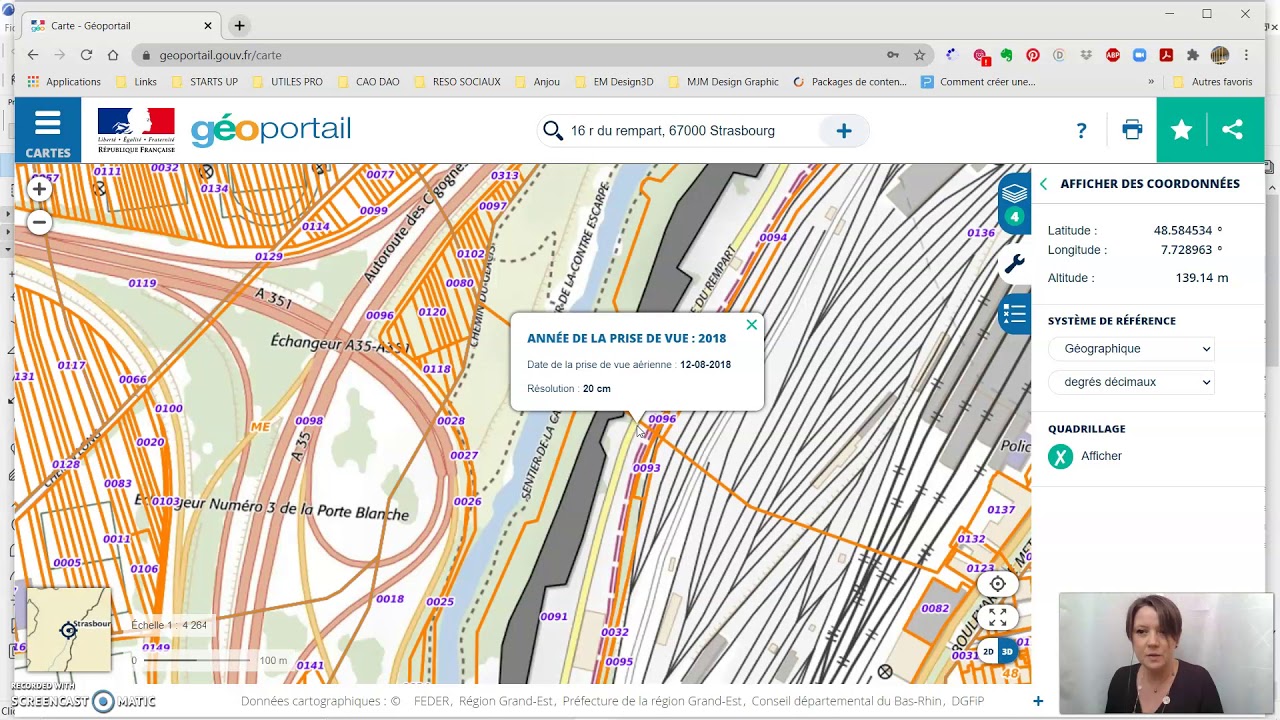Click the date 12-08-2018 in popup
Screen dimensions: 1280x720
705,365
